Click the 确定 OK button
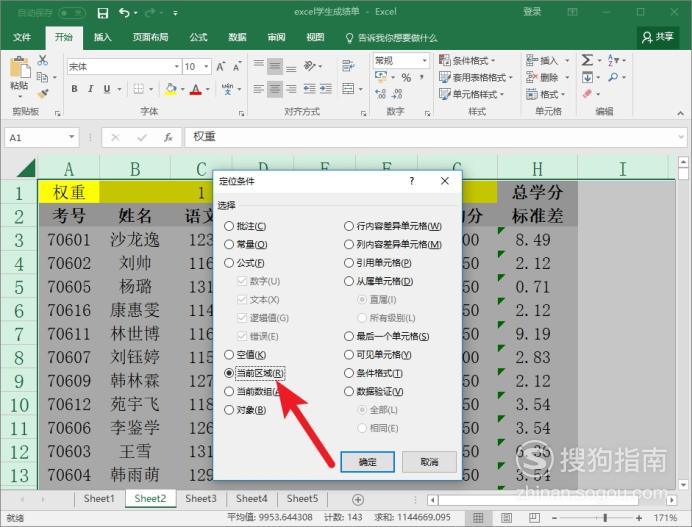This screenshot has width=692, height=527. click(x=367, y=462)
